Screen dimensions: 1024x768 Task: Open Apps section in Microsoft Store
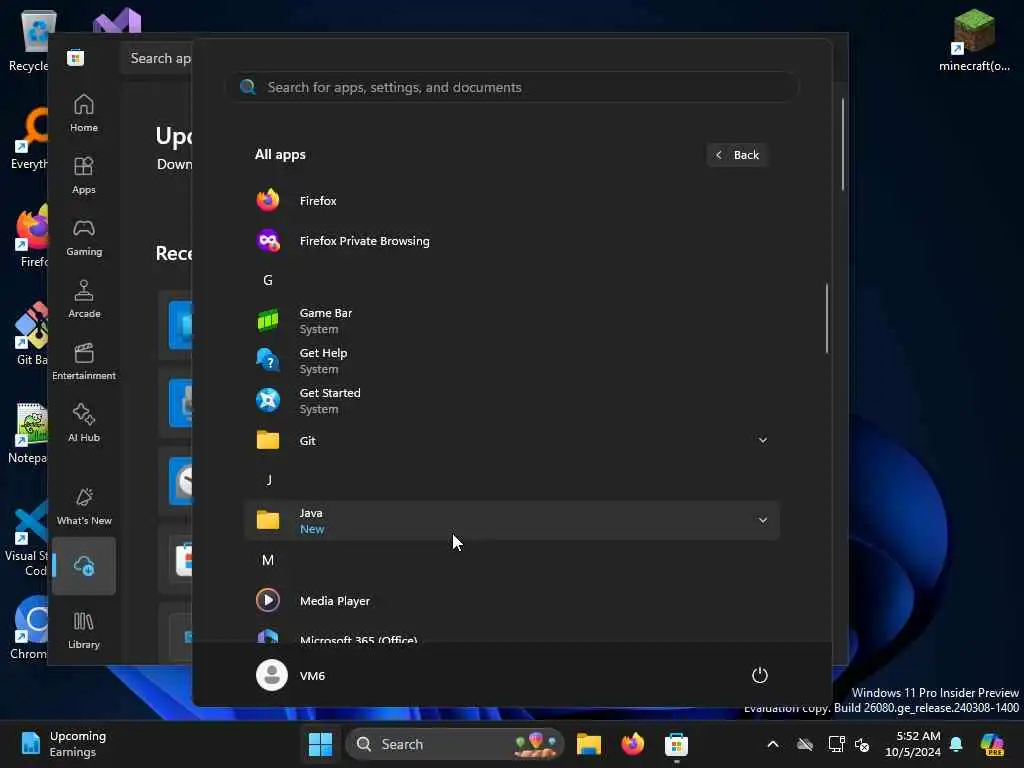point(84,175)
